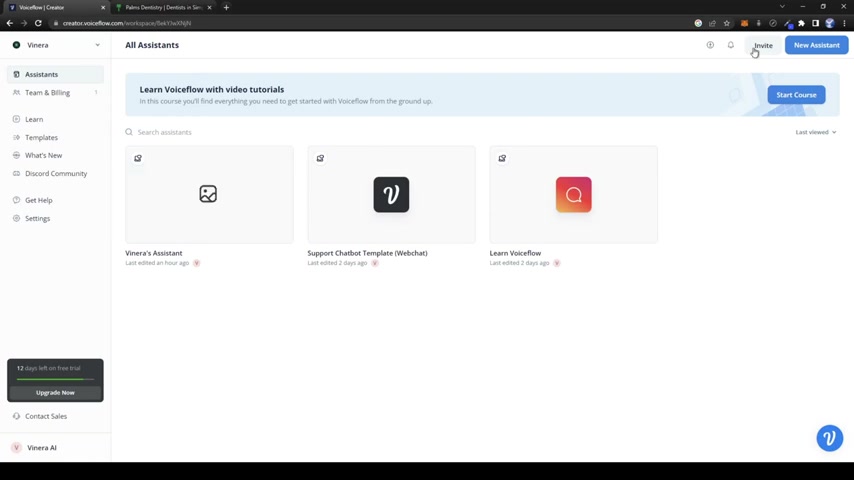Viewport: 854px width, 480px height.
Task: Click the Get Help question icon
Action: click(16, 200)
